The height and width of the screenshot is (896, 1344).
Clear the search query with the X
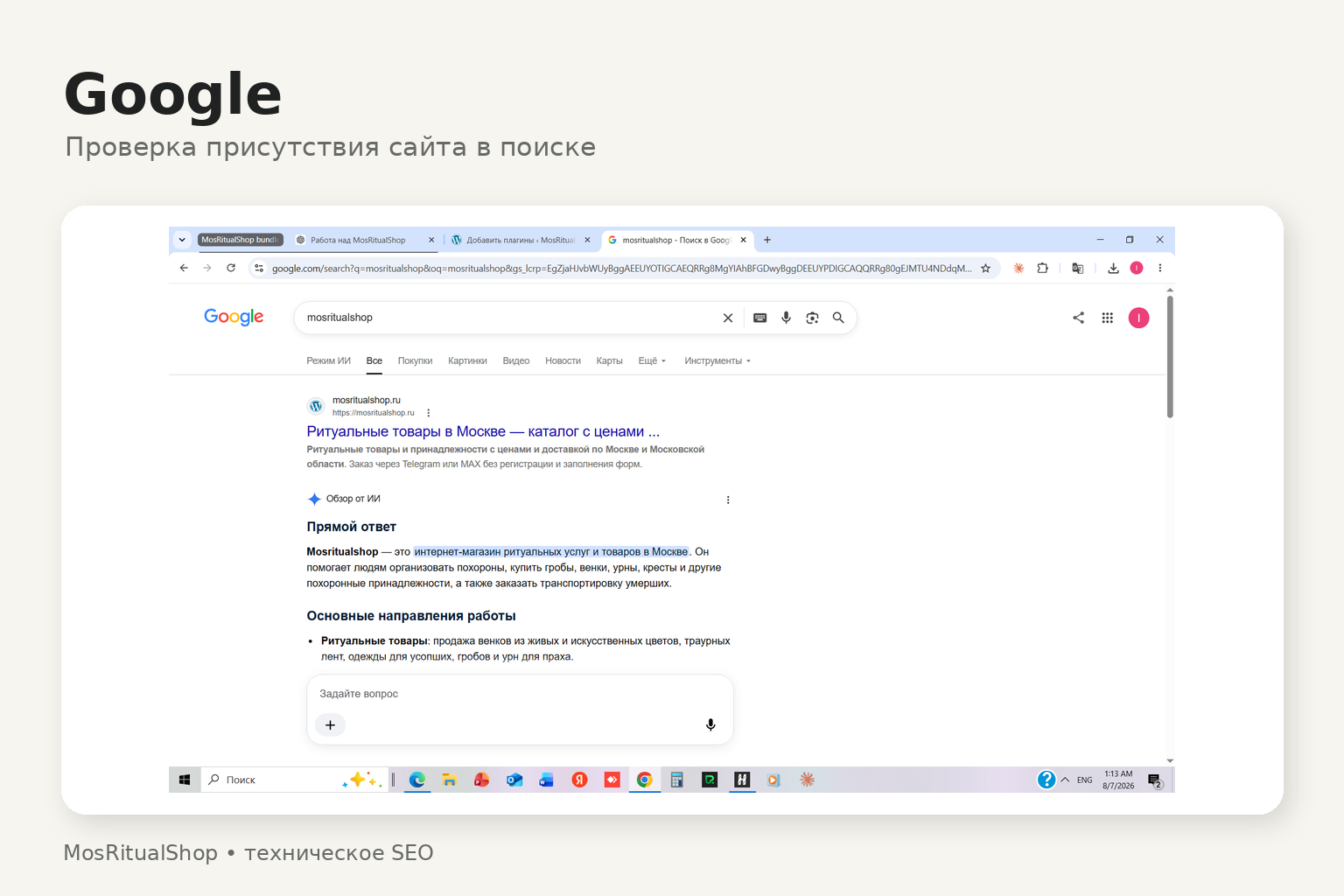pos(728,318)
